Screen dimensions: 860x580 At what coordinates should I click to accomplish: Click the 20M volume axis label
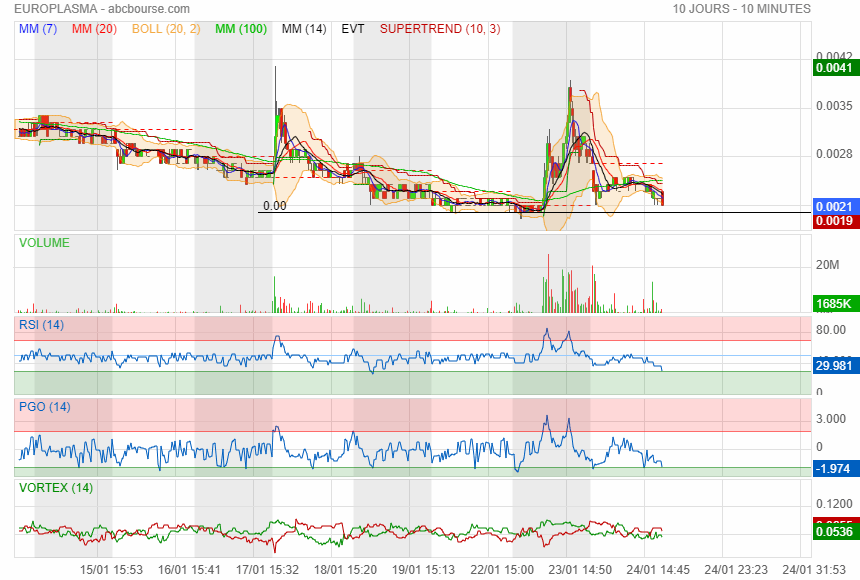click(x=828, y=265)
